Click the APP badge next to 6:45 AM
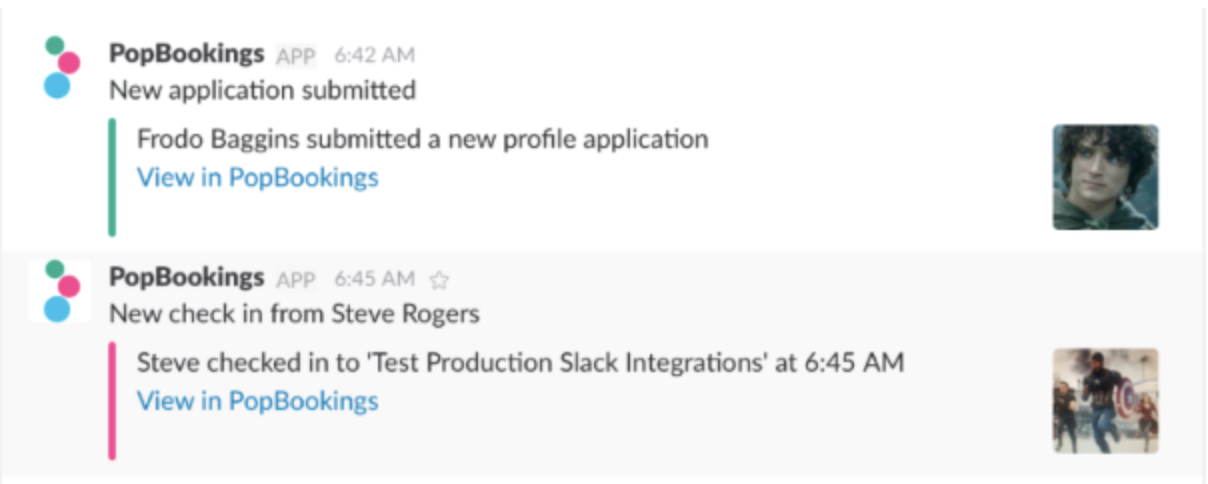Screen dimensions: 1208x484 [296, 279]
